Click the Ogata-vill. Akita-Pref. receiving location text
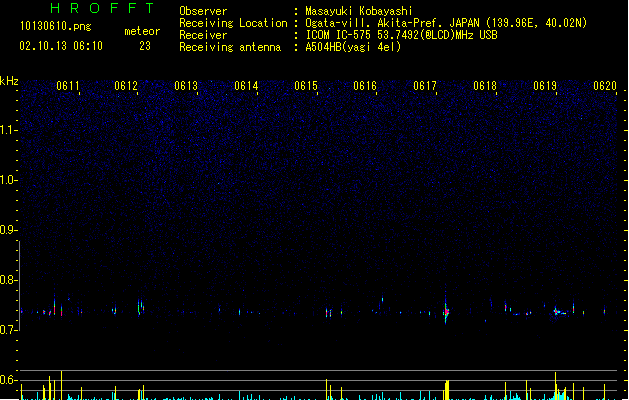629x400 pixels. coord(446,23)
